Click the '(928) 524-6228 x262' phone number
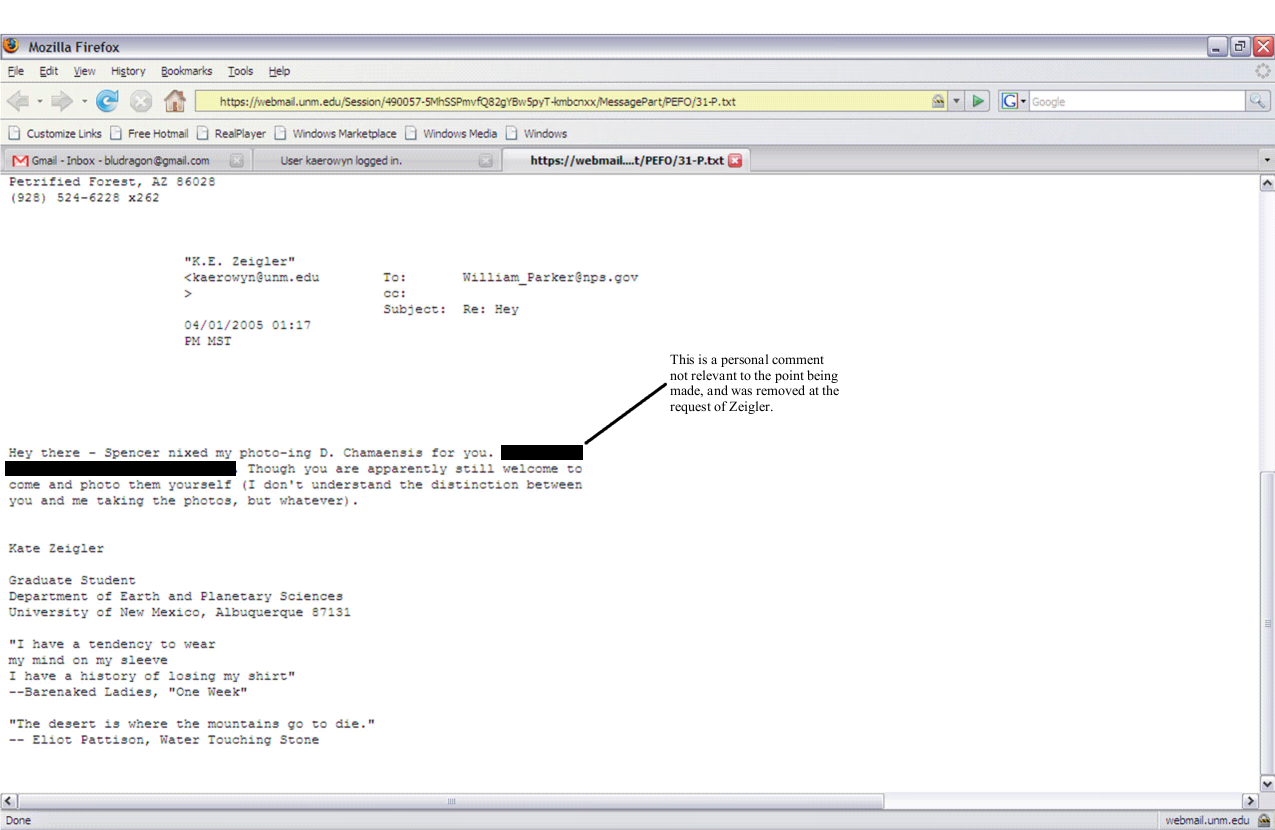This screenshot has height=830, width=1275. tap(84, 198)
